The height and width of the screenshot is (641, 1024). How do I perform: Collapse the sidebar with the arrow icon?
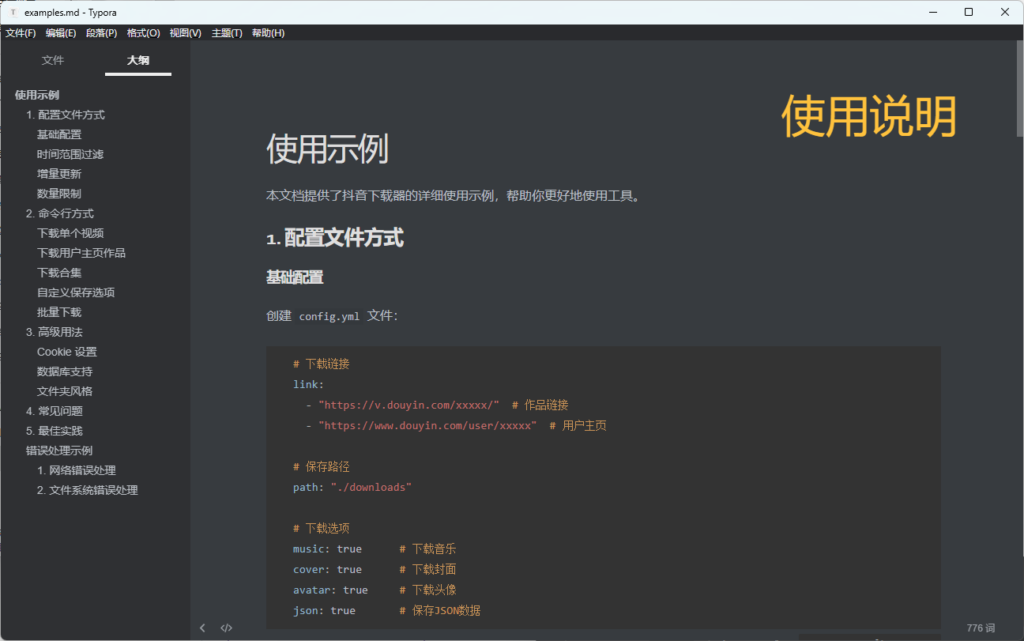pos(202,628)
